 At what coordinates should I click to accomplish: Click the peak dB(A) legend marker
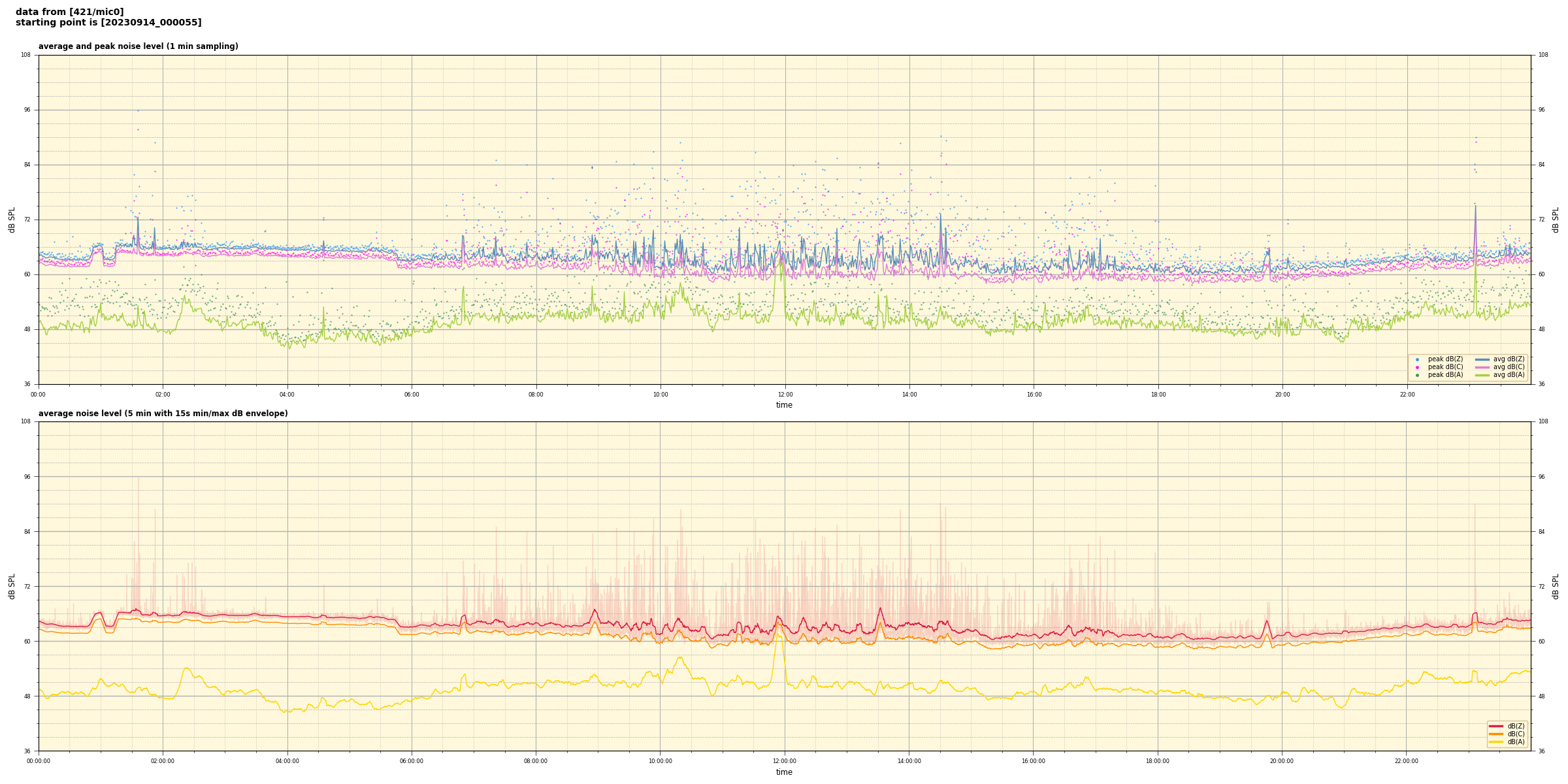[1417, 375]
